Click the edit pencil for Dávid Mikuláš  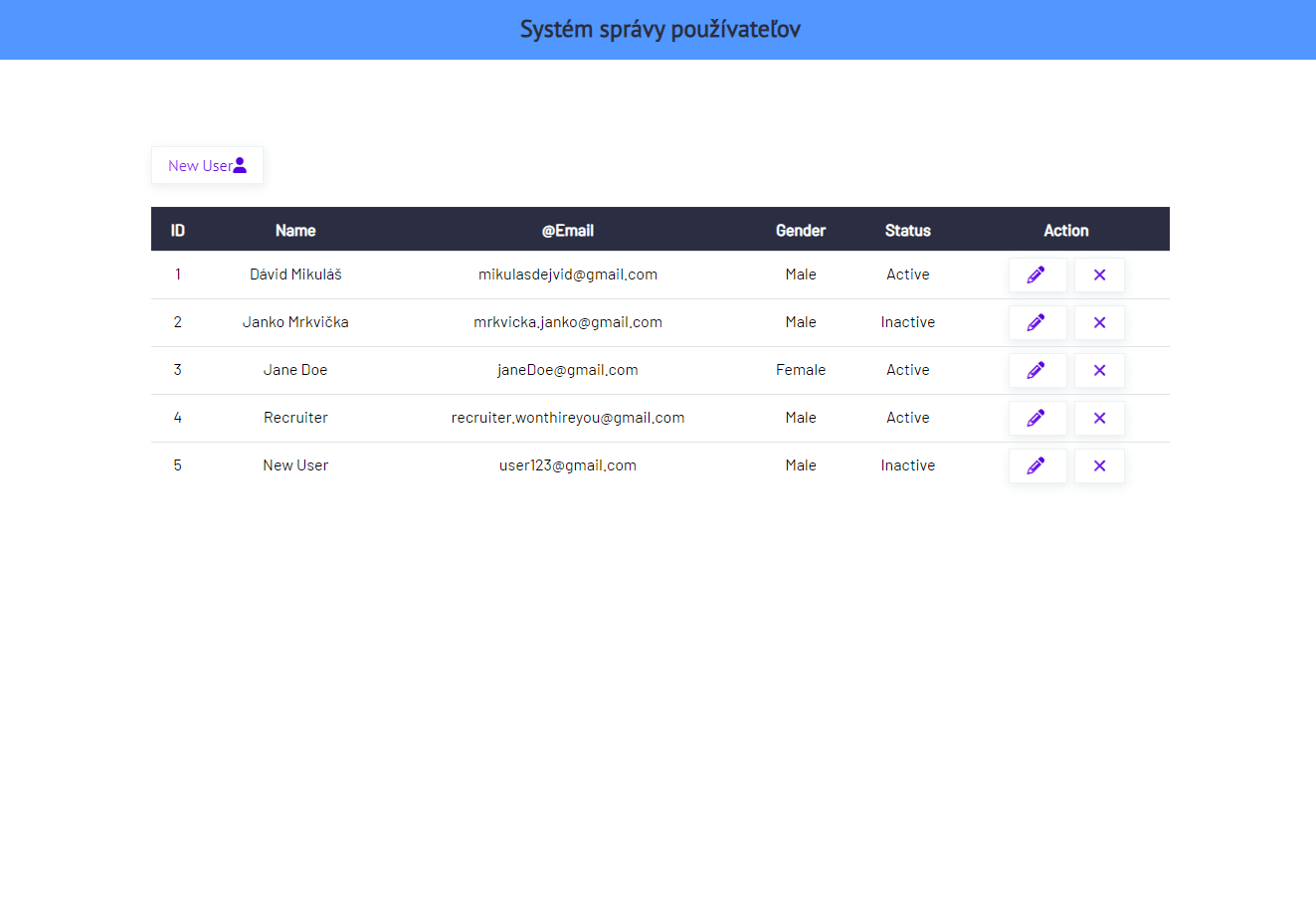[1036, 275]
